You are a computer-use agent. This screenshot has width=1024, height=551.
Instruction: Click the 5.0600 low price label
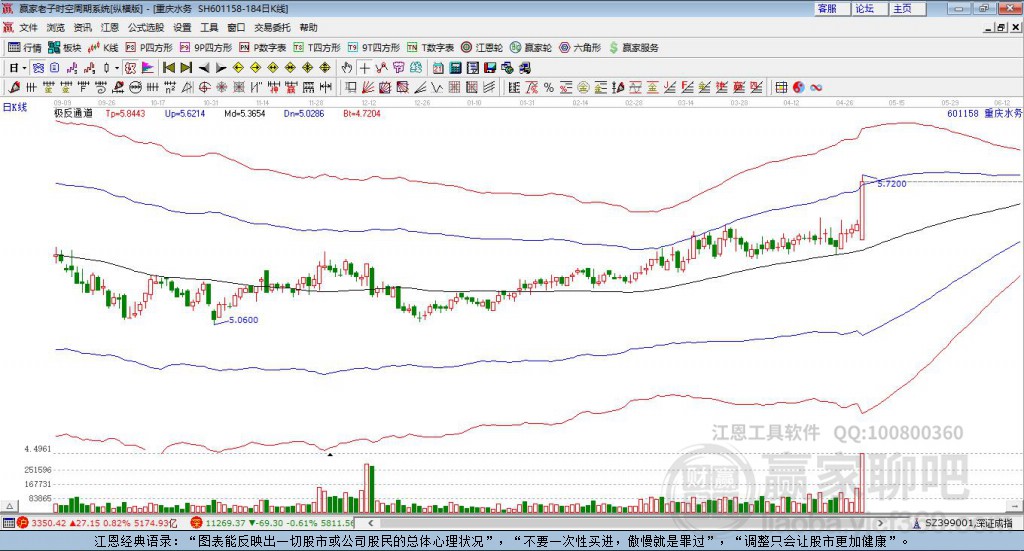(243, 320)
